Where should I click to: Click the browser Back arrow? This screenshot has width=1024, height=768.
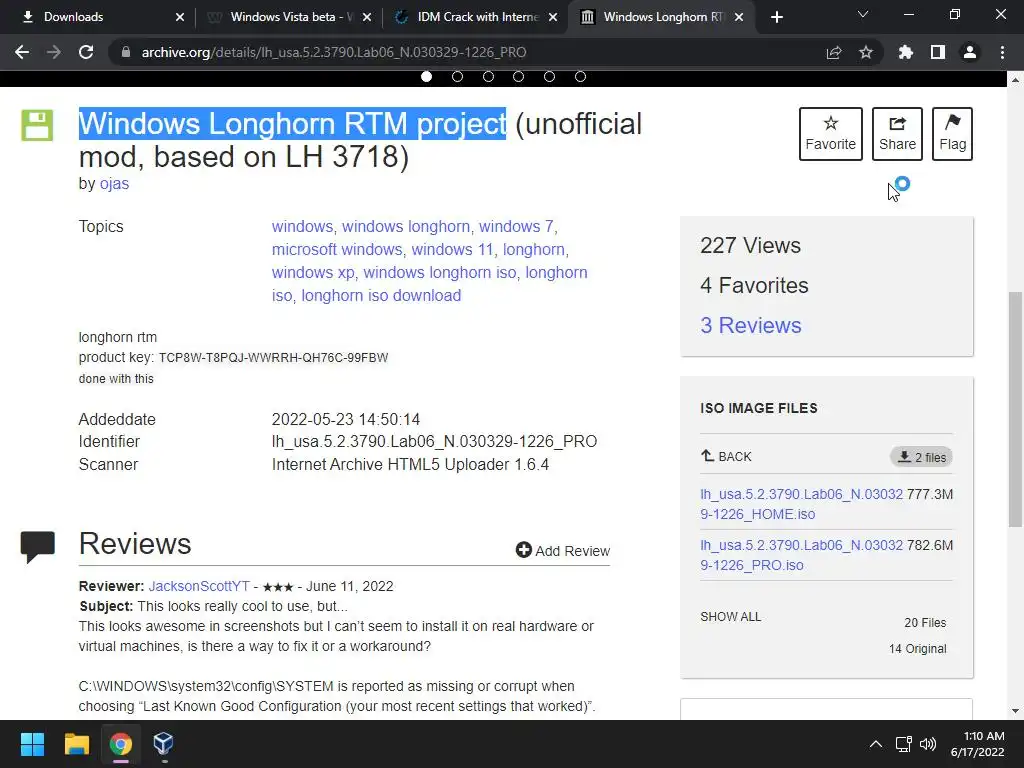[x=22, y=52]
